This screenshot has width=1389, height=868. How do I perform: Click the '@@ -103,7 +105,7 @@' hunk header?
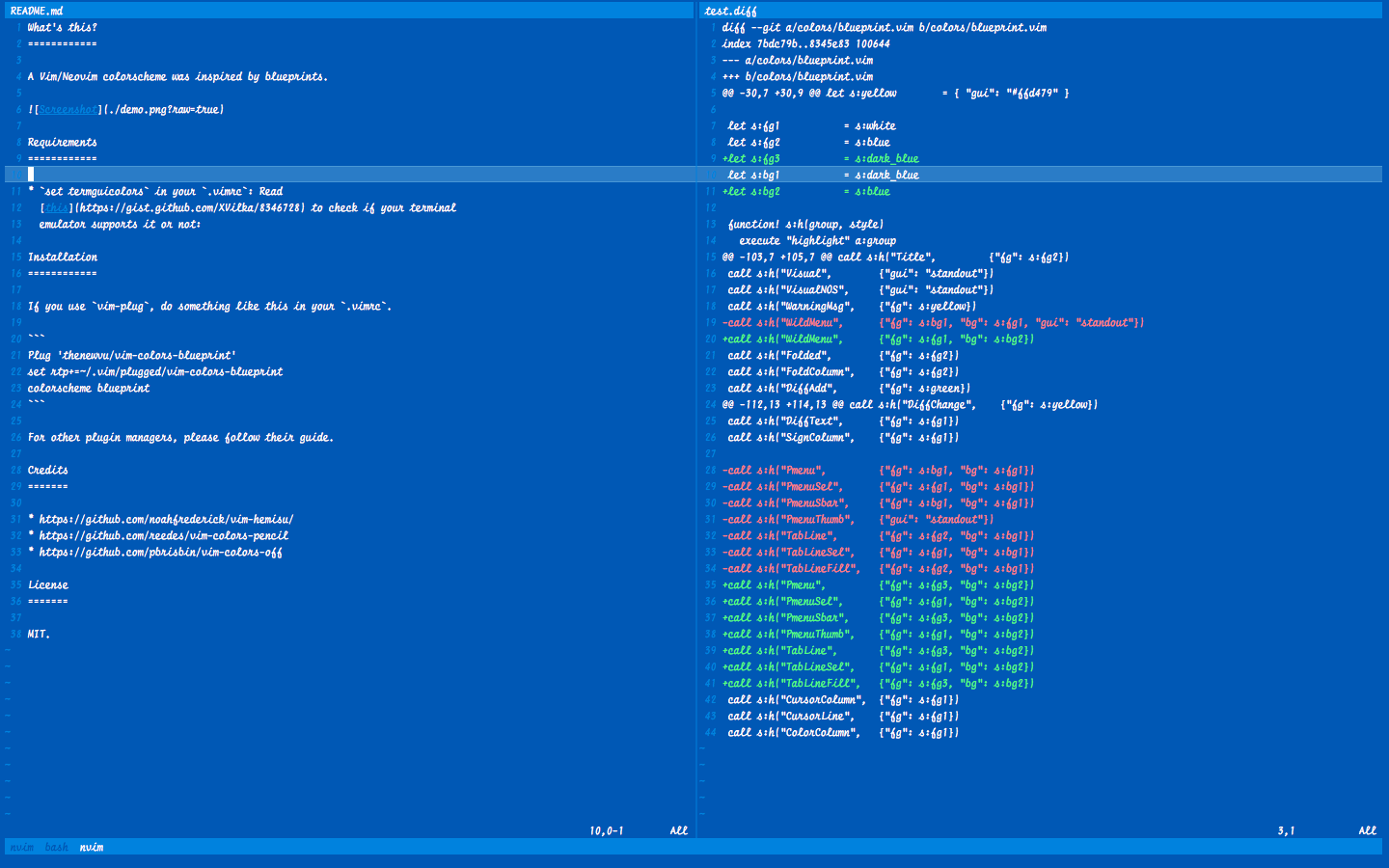(895, 257)
